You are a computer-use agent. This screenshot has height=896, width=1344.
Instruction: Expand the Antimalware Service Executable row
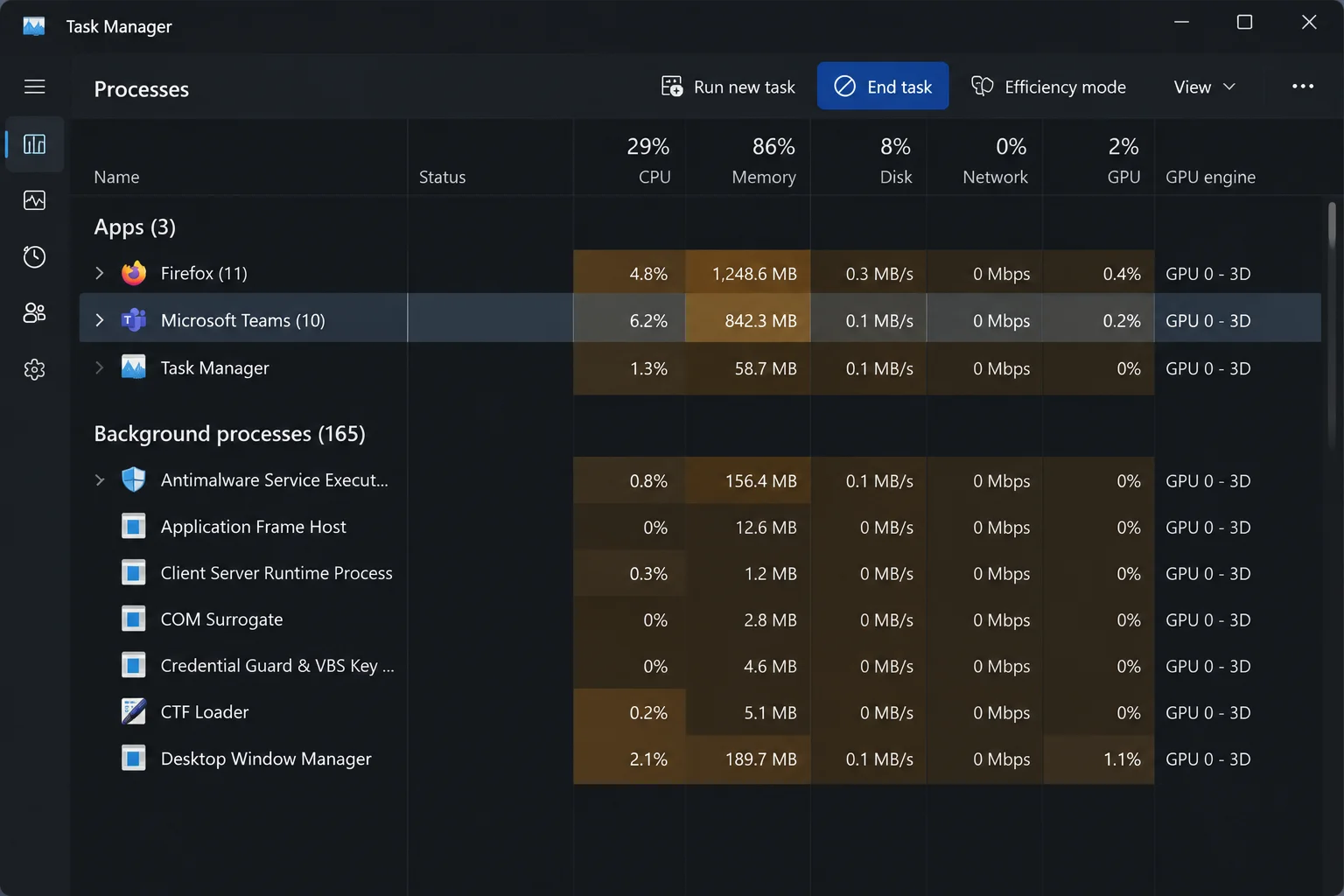(100, 479)
